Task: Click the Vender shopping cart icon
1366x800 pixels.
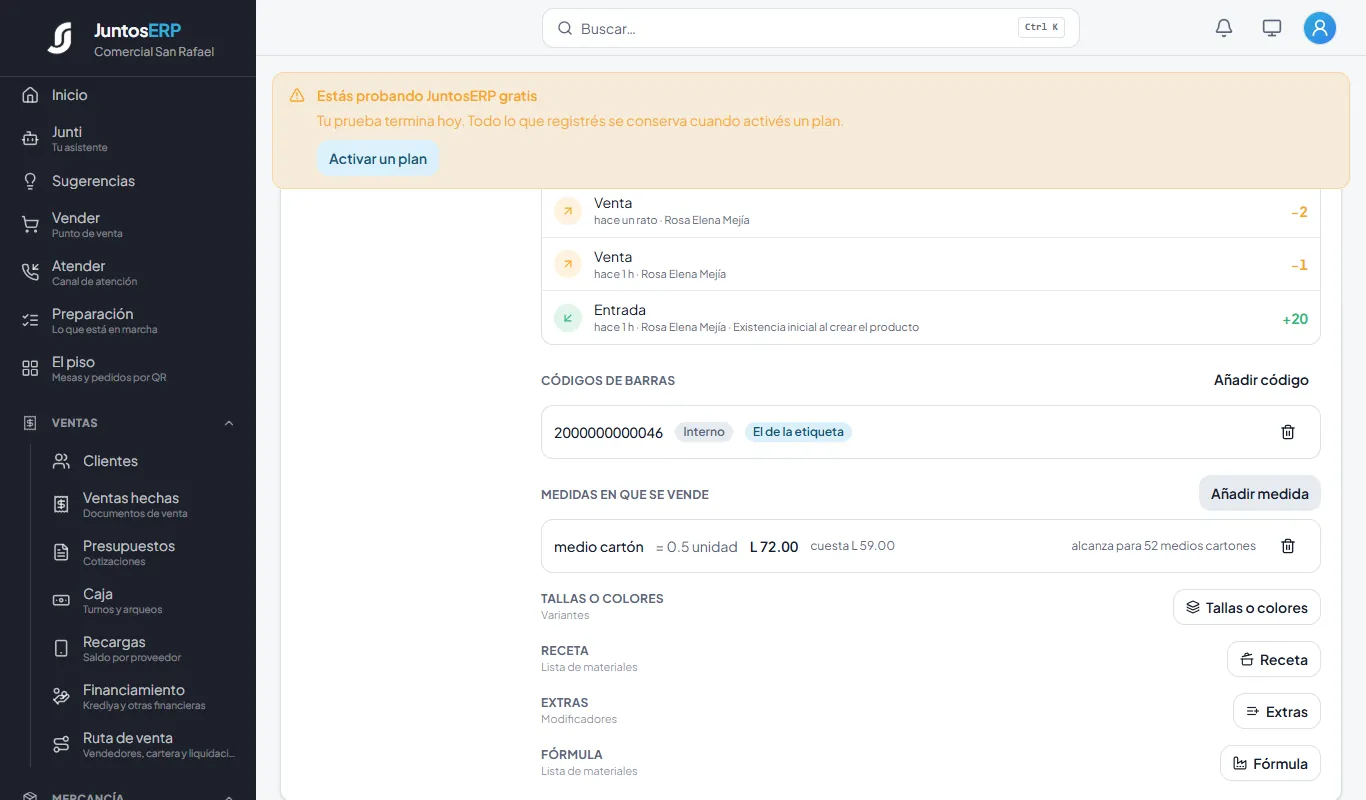Action: point(30,225)
